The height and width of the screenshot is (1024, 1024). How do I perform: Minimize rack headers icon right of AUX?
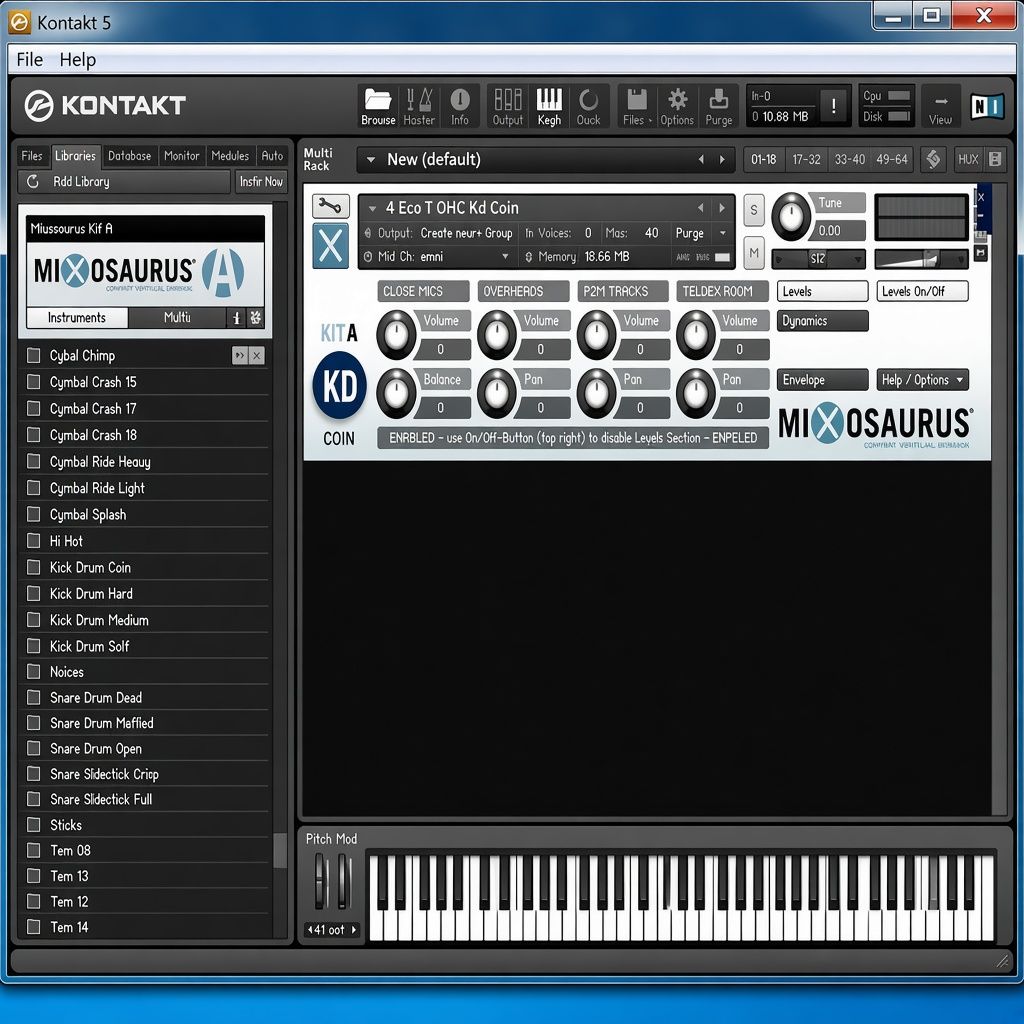click(995, 159)
